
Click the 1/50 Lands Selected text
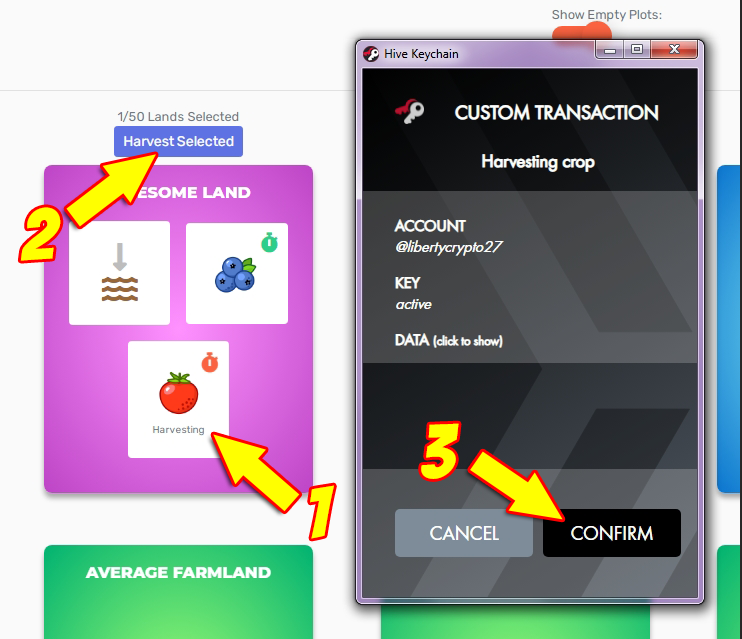point(178,116)
